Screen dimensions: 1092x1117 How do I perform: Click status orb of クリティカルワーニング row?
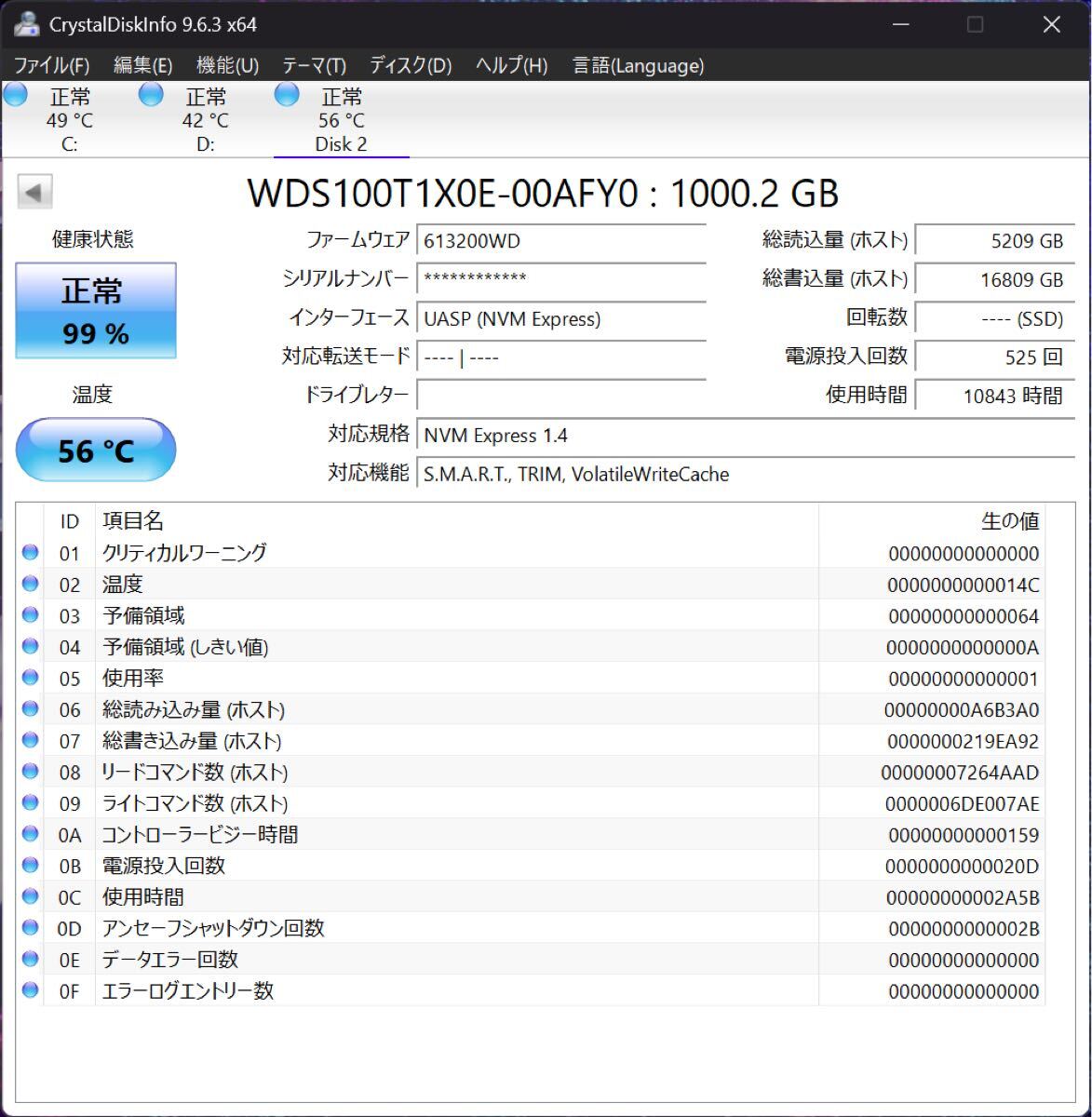(x=31, y=552)
